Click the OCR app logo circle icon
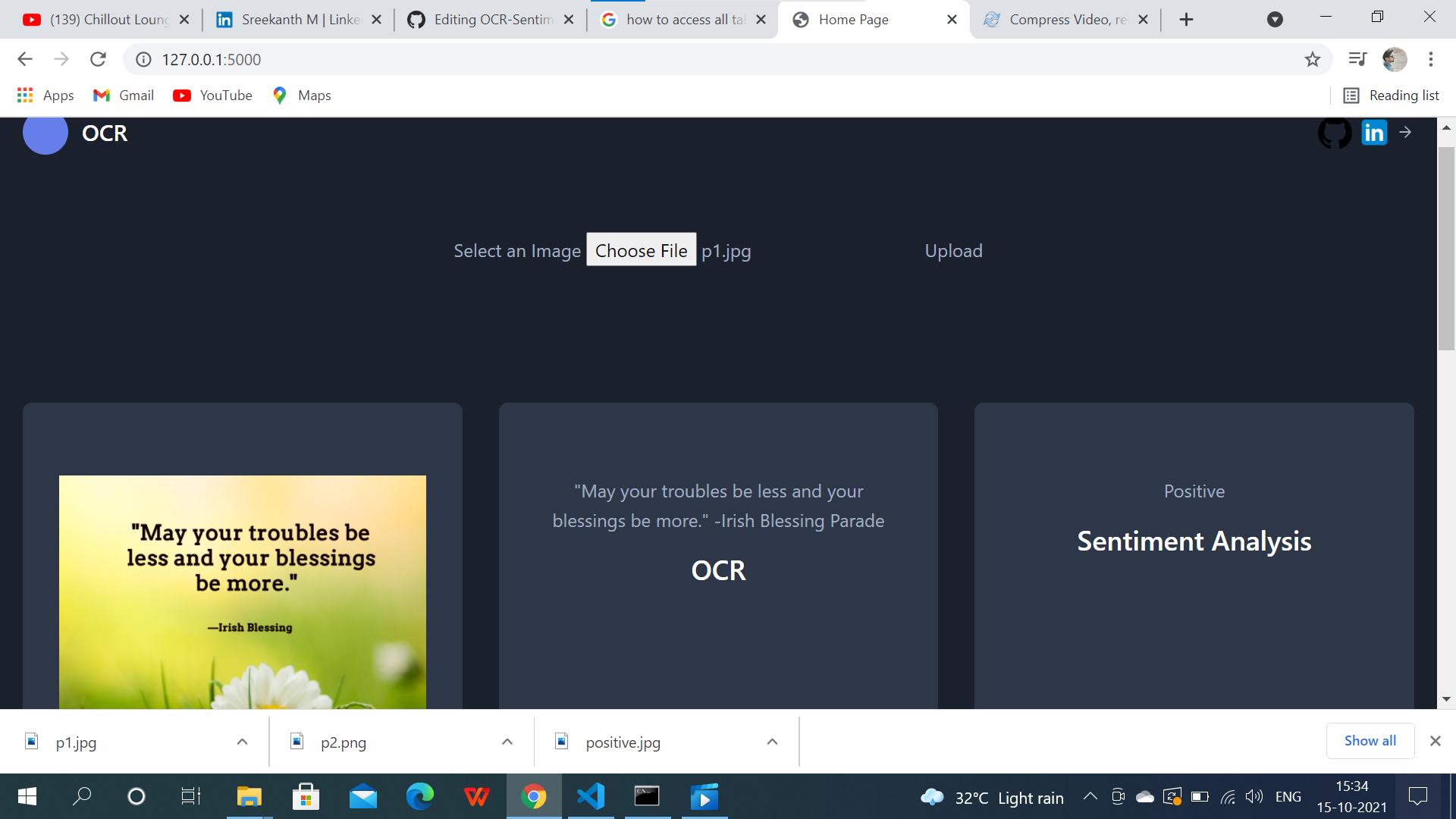This screenshot has width=1456, height=819. coord(44,132)
